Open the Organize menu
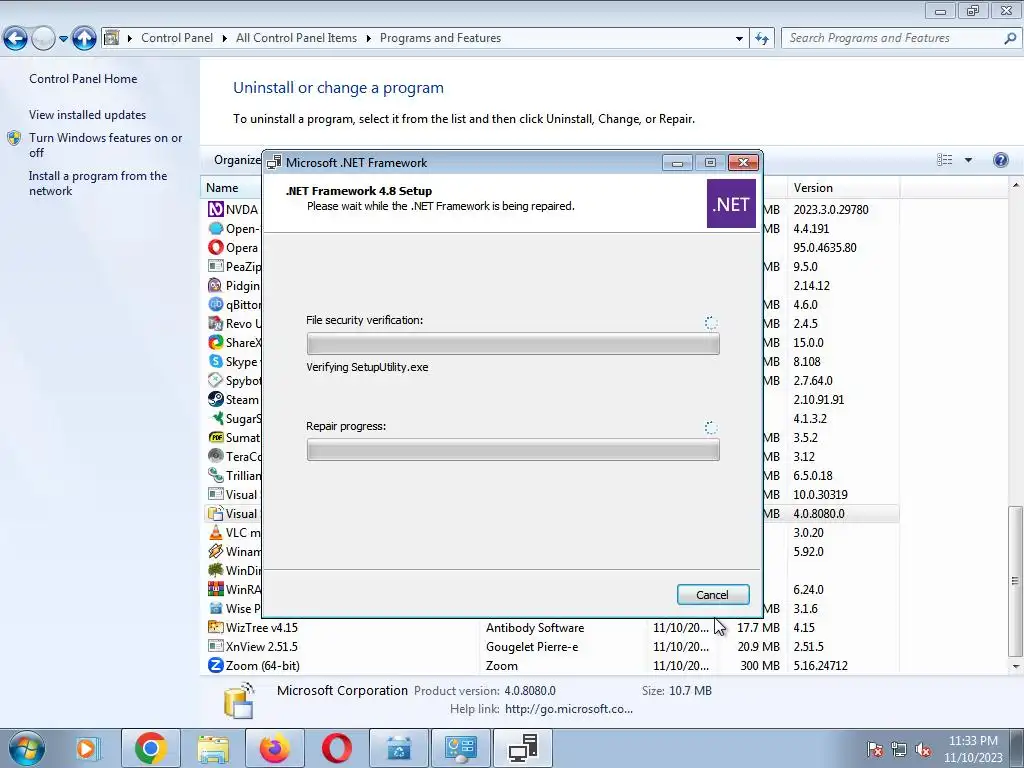Screen dimensions: 1024x768 click(237, 160)
